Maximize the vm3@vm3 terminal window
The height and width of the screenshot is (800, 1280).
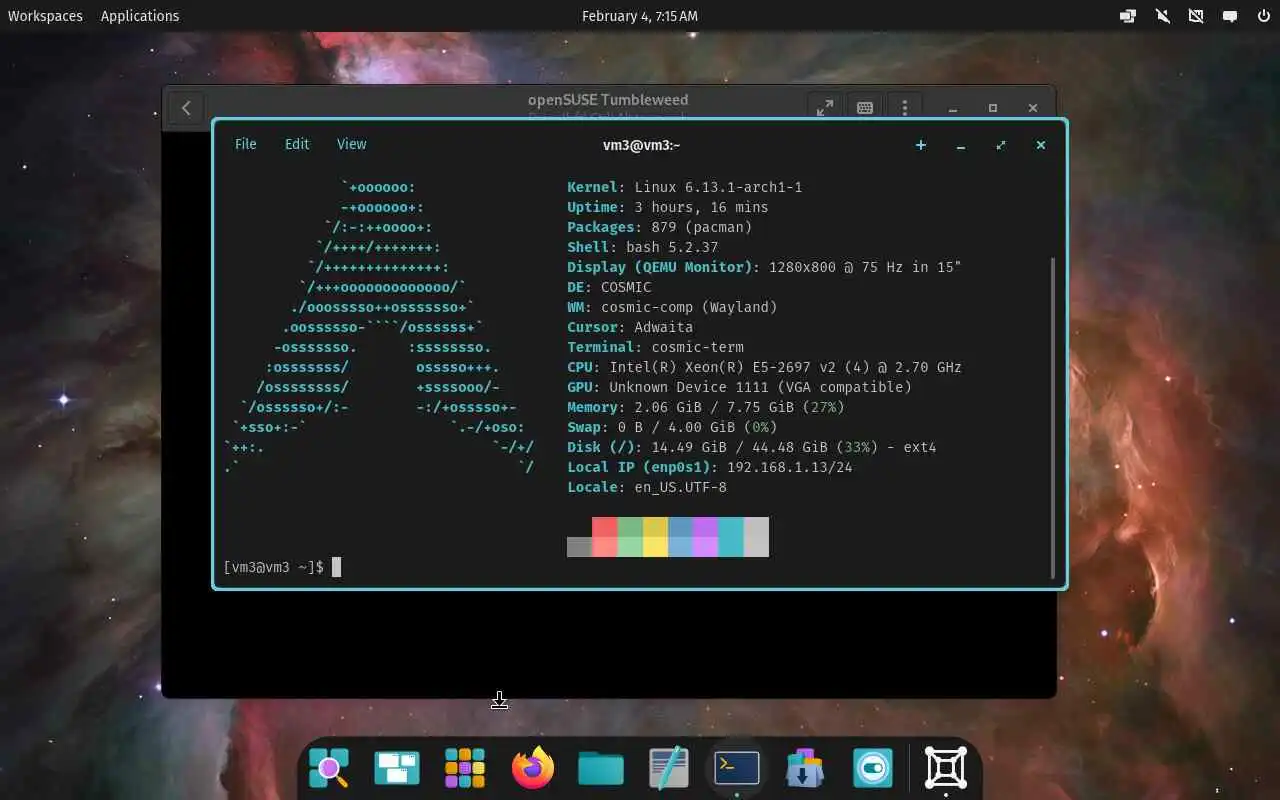coord(1001,145)
